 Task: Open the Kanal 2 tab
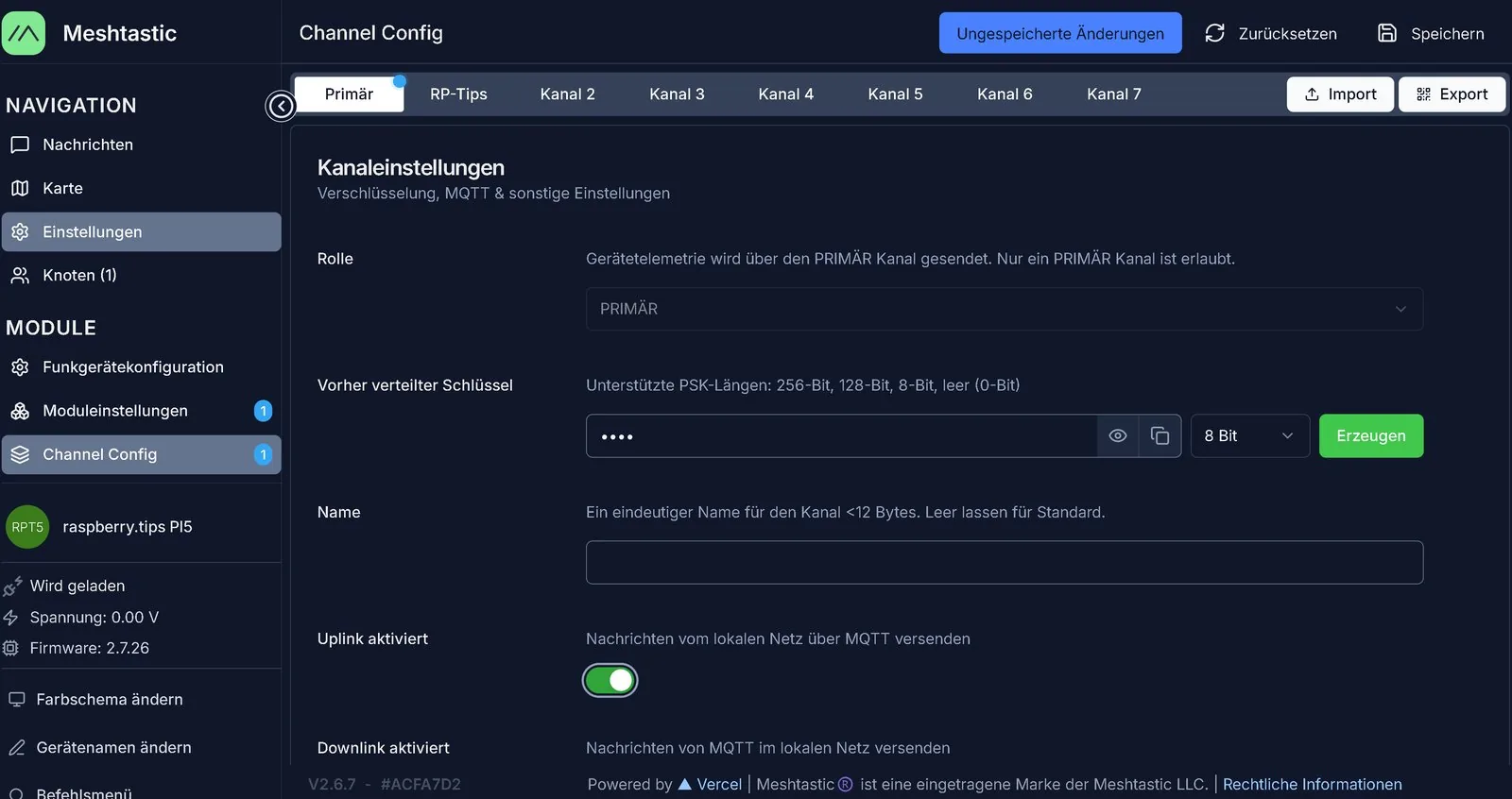click(x=568, y=94)
